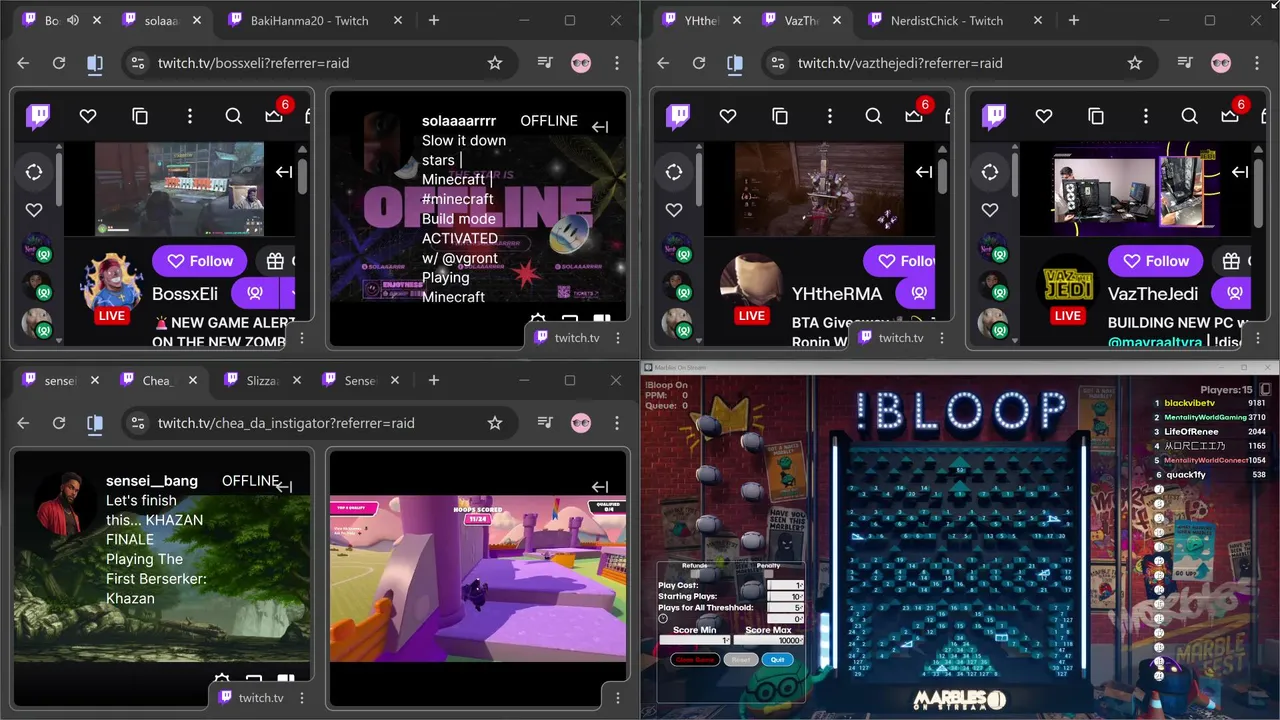Collapse chat arrow beside BossxEli video
The height and width of the screenshot is (720, 1280).
[284, 172]
